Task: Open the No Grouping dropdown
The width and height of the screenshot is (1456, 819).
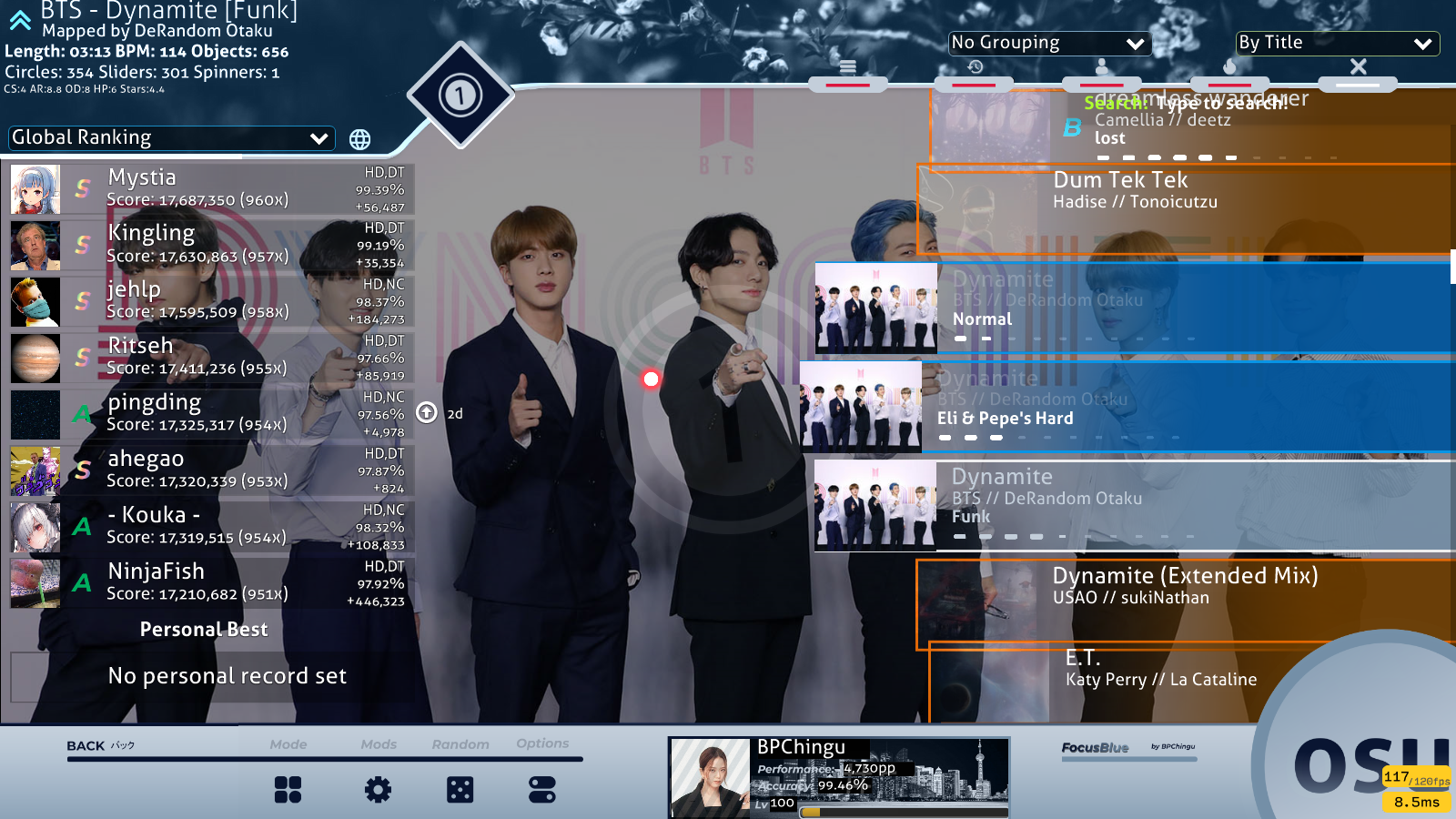Action: [1049, 43]
